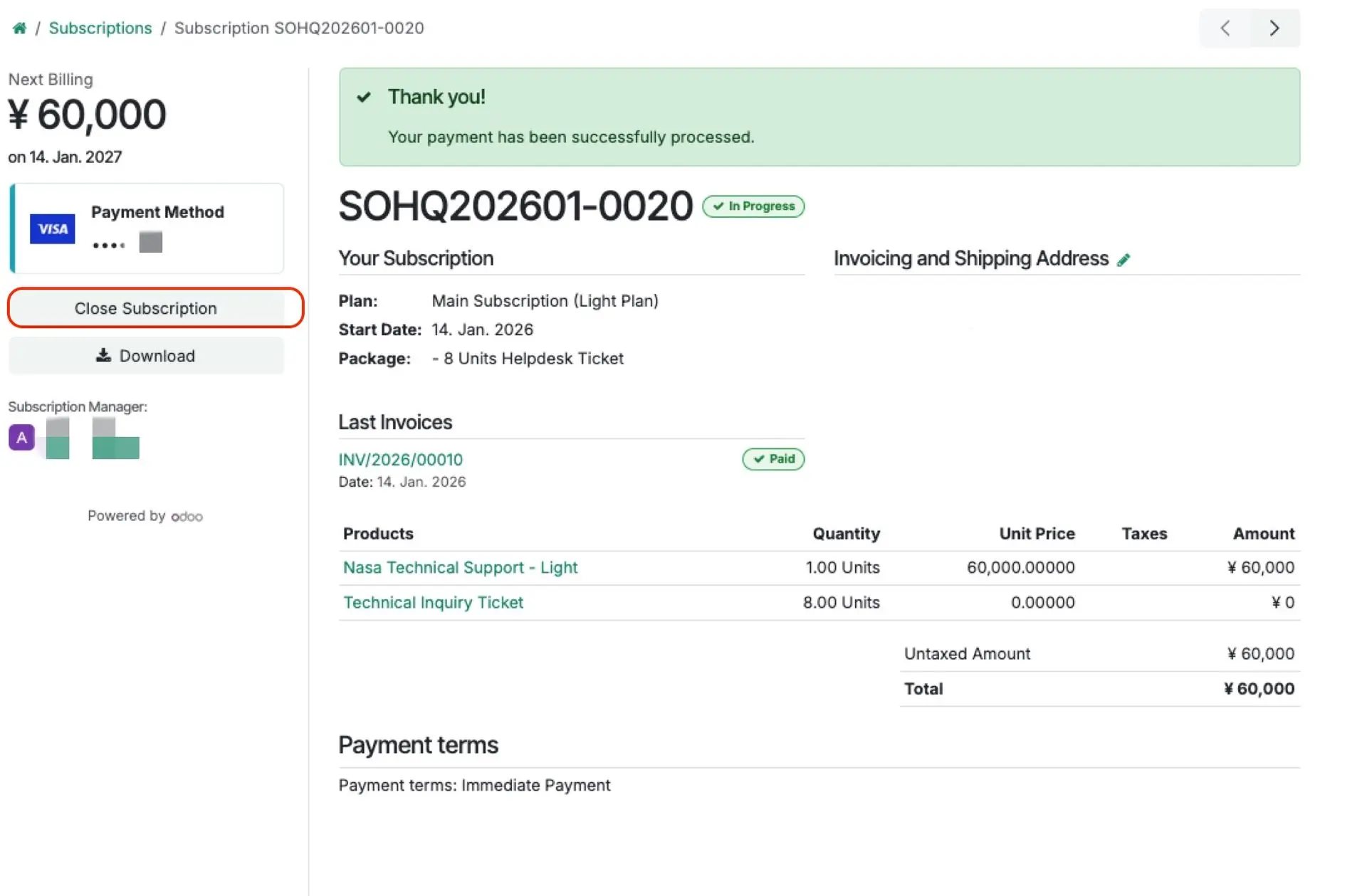Click the Powered by text
Screen dimensions: 1367x896
point(126,516)
